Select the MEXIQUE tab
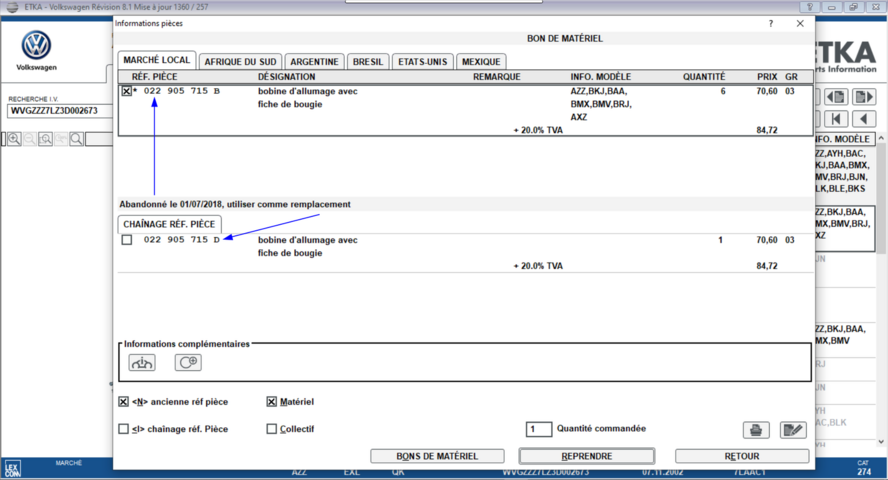Viewport: 888px width, 480px height. point(481,62)
